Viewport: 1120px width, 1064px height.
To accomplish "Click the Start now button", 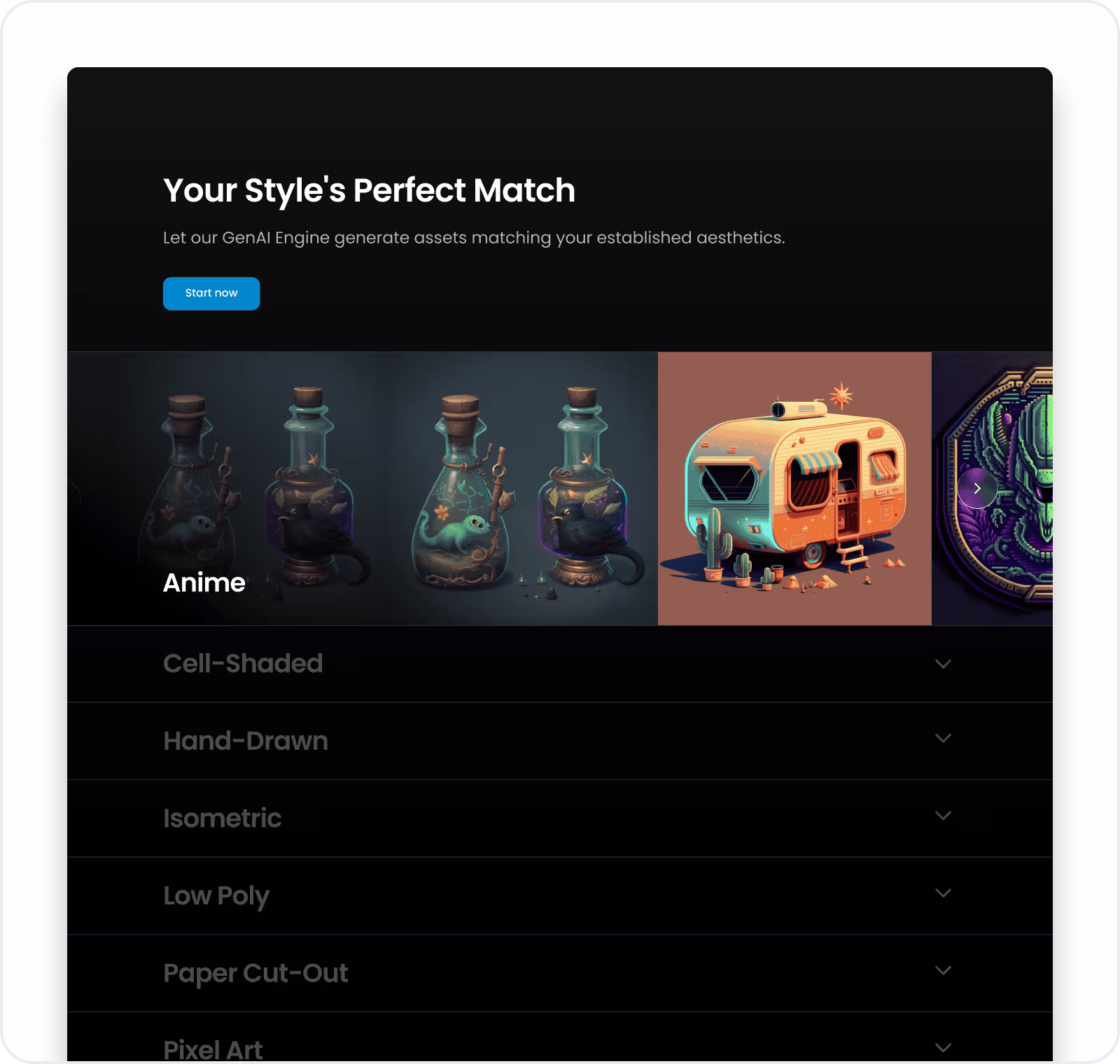I will (x=211, y=293).
